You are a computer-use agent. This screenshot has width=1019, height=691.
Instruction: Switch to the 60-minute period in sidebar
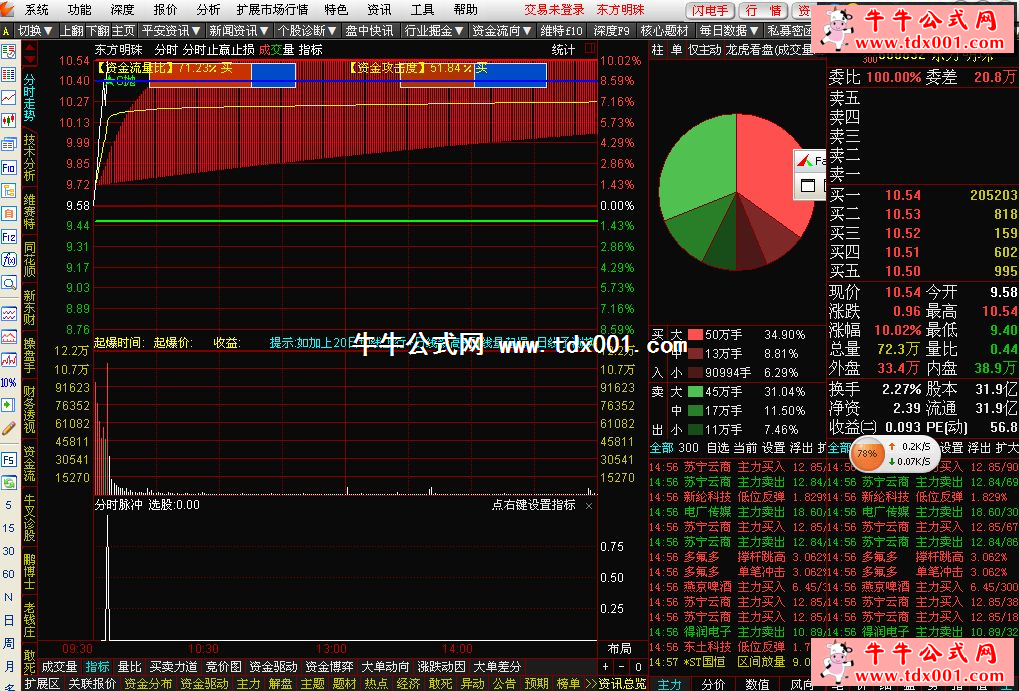(9, 574)
